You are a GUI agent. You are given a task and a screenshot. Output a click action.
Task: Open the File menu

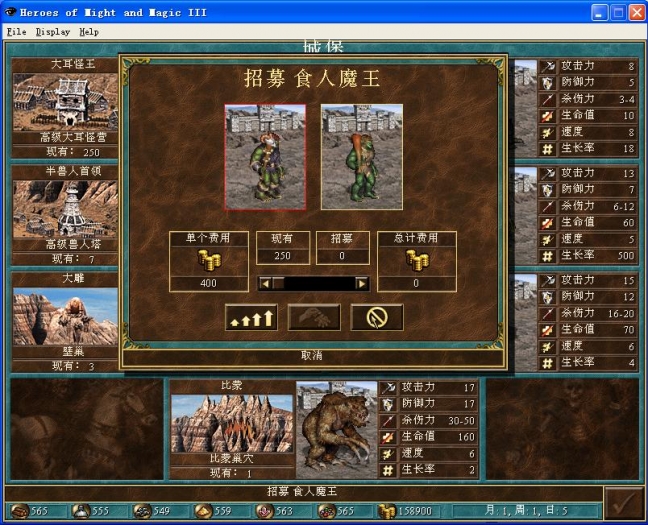click(x=17, y=32)
